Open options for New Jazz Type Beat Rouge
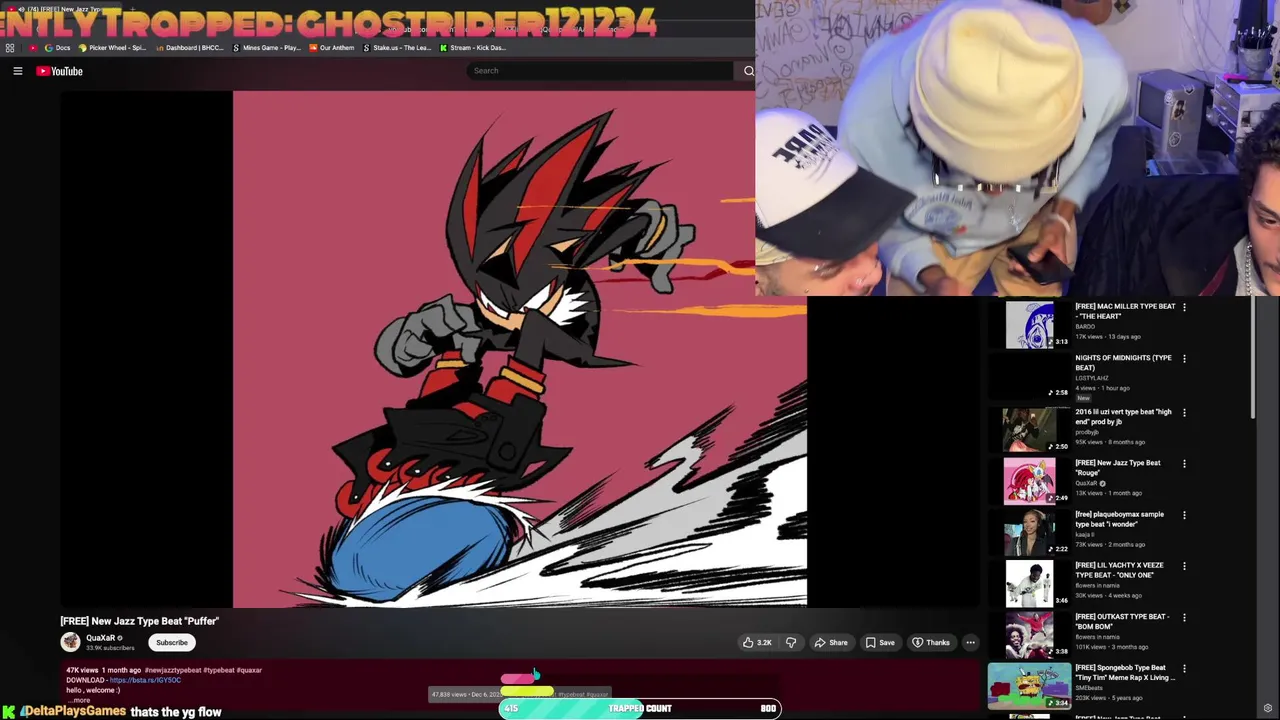The height and width of the screenshot is (720, 1280). coord(1184,464)
